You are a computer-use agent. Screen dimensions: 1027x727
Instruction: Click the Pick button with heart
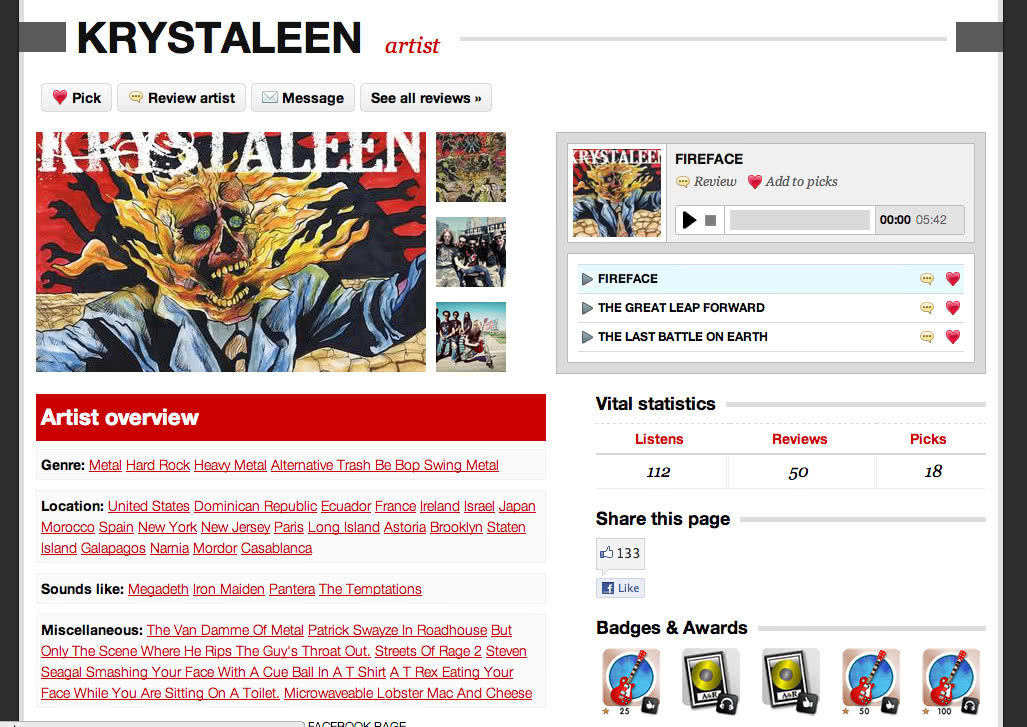coord(77,98)
